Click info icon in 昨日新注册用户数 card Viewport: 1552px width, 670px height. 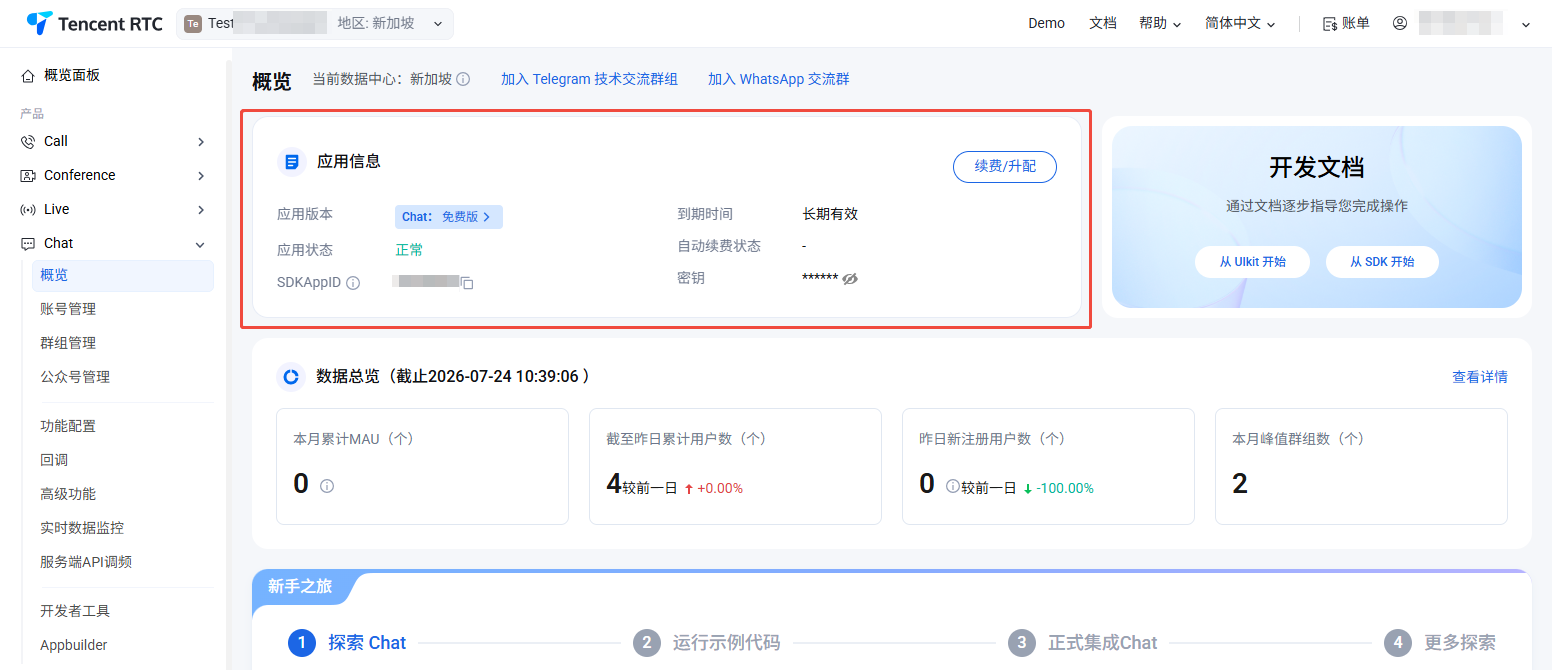point(953,486)
